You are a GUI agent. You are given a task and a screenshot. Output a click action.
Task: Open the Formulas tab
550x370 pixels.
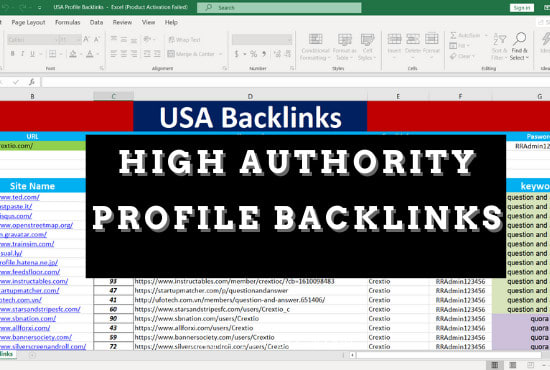(68, 22)
